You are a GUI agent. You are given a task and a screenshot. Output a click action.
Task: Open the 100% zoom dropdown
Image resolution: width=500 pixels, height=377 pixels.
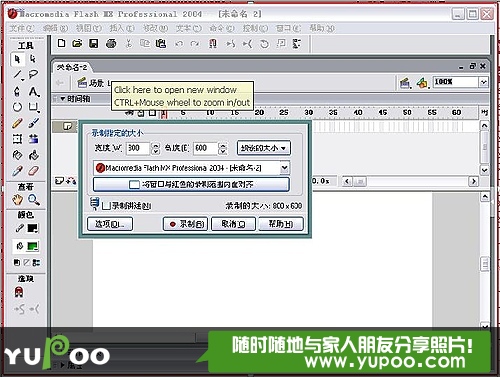pos(484,82)
